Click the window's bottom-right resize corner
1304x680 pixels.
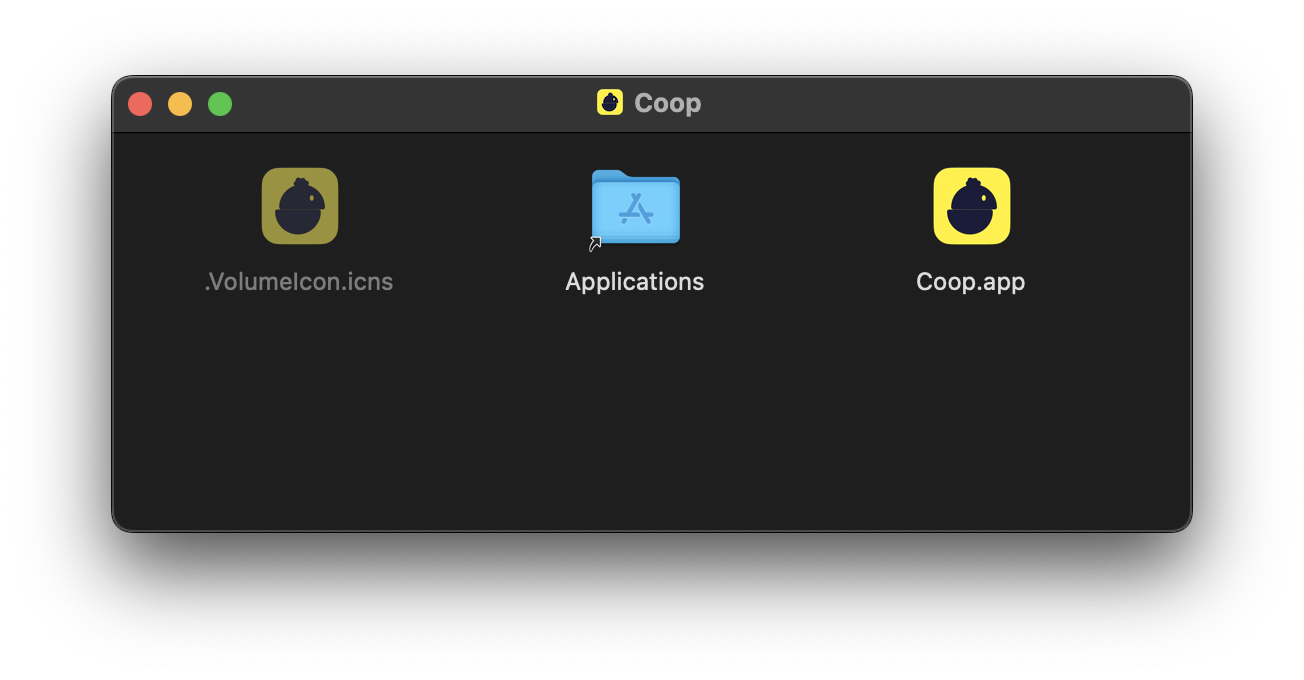[x=1187, y=527]
